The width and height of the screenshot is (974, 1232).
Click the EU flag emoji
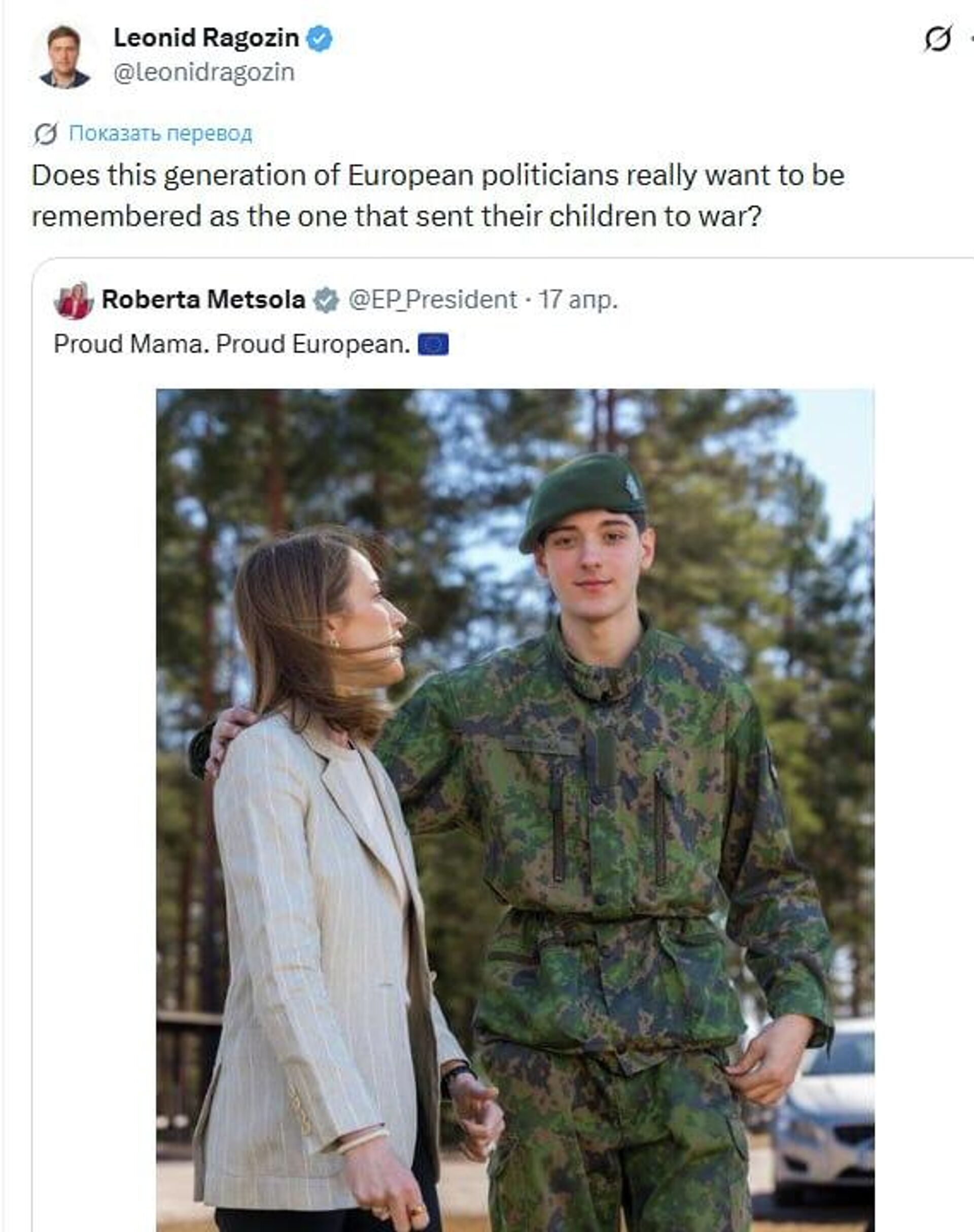click(x=433, y=344)
